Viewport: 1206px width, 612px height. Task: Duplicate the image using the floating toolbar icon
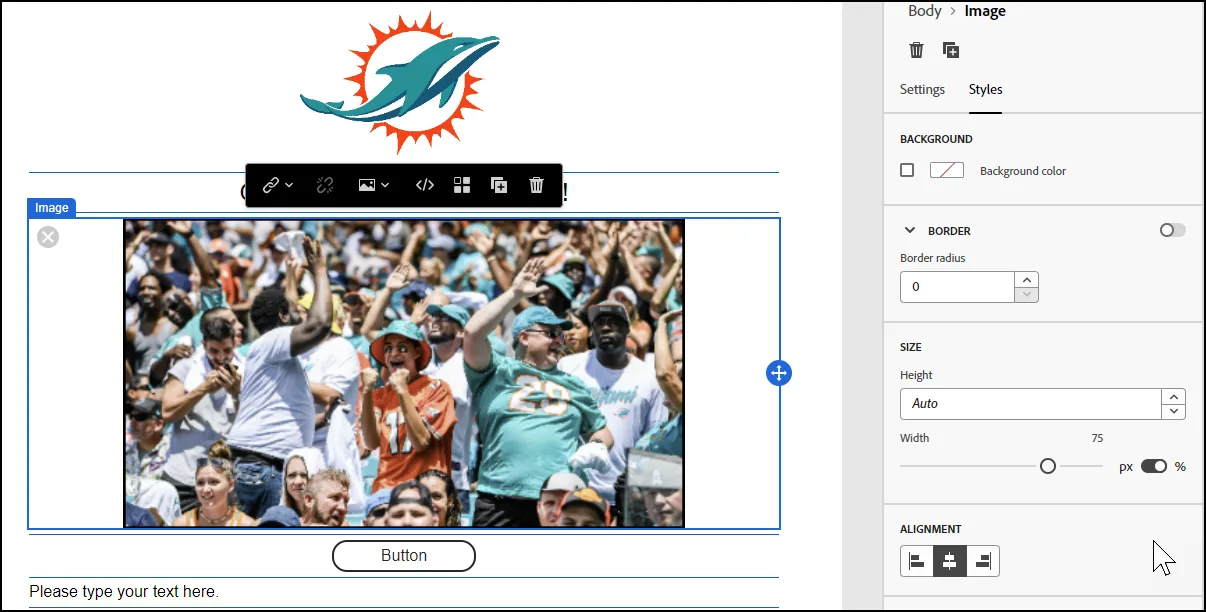pyautogui.click(x=499, y=185)
